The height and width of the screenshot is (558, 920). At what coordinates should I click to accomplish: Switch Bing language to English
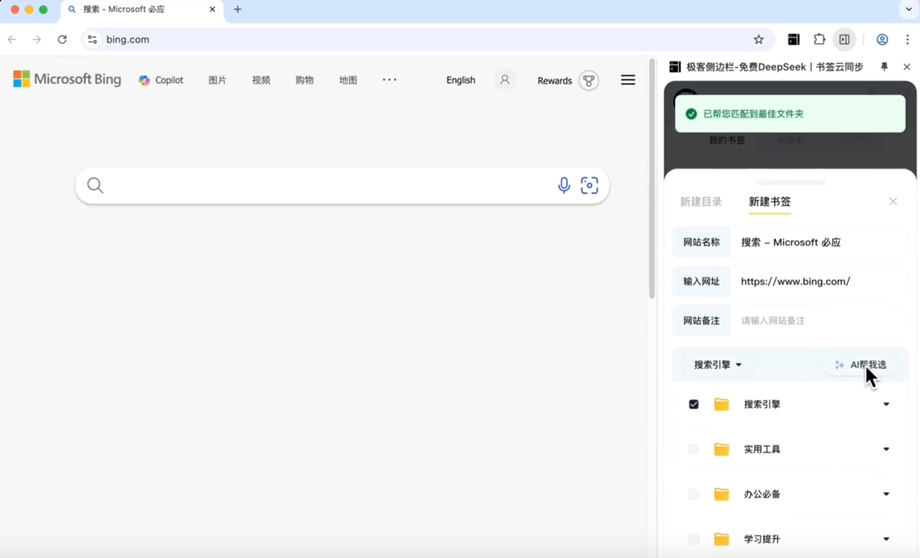[461, 80]
